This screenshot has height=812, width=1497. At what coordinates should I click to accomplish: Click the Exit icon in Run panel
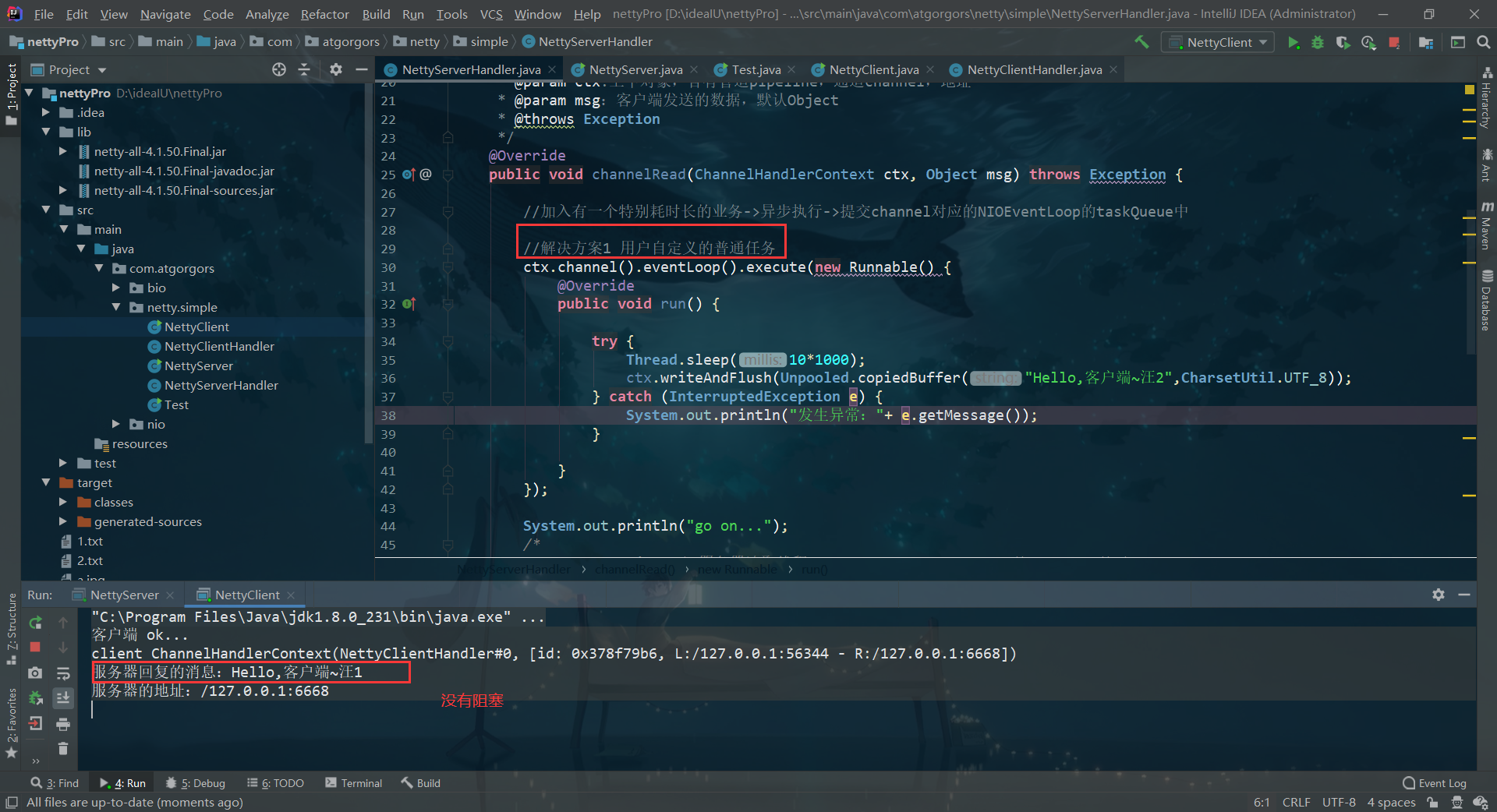(x=35, y=724)
